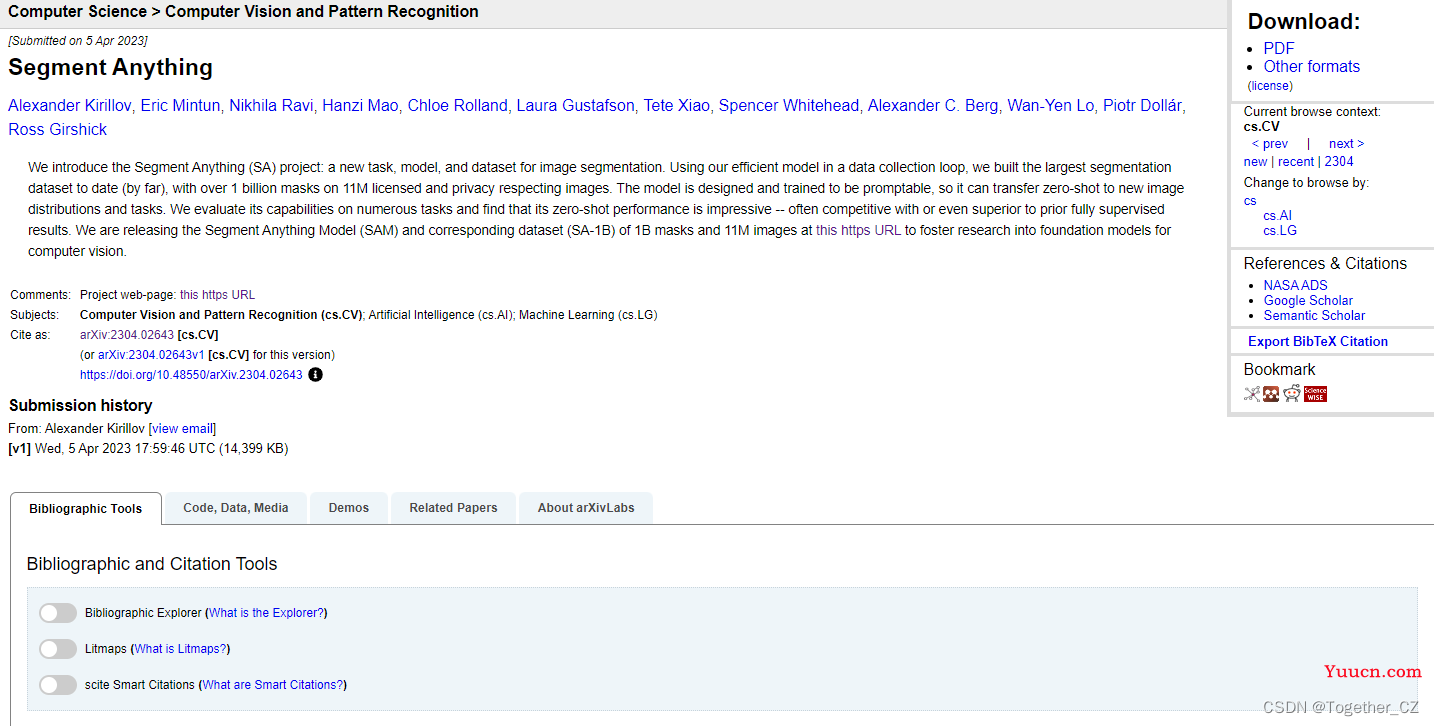Browse by the cs category
This screenshot has height=726, width=1434.
1250,201
